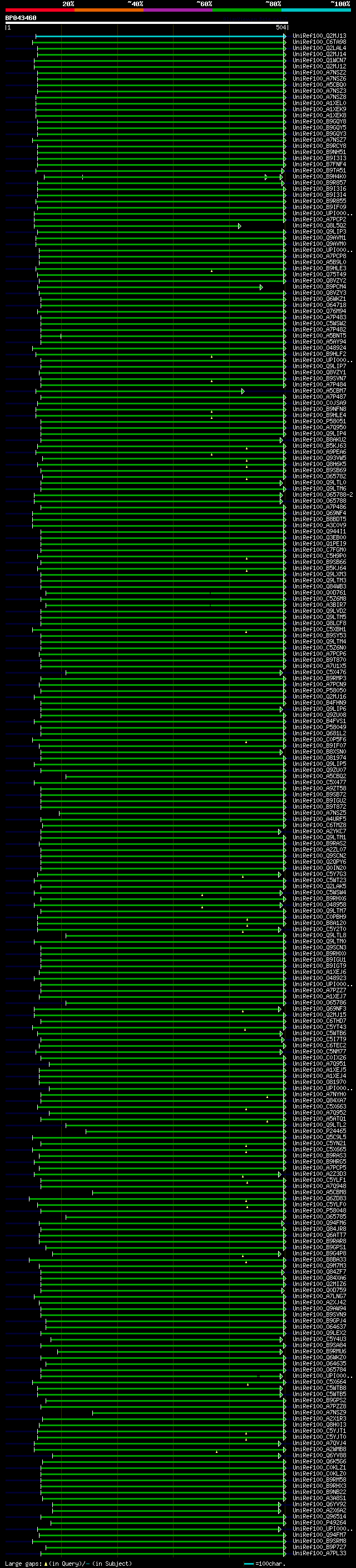This screenshot has width=356, height=1568.
Task: Select the UniRef100_Q9LIP3 label
Action: pyautogui.click(x=319, y=232)
